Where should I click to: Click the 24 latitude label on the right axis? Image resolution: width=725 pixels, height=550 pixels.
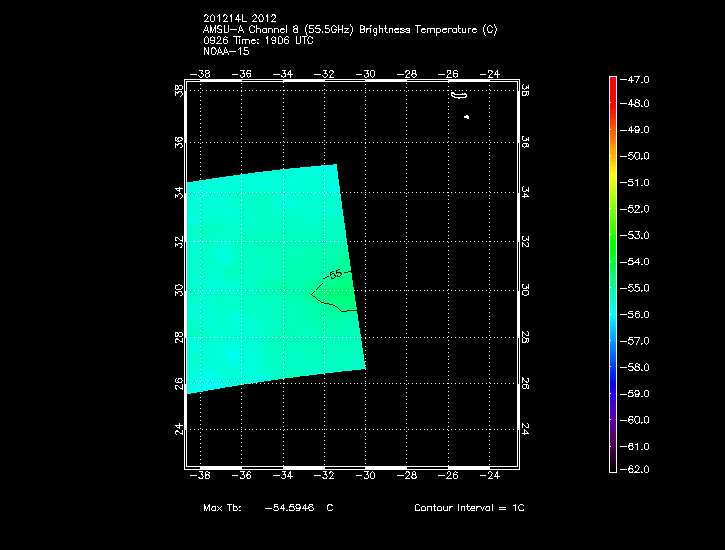(524, 429)
